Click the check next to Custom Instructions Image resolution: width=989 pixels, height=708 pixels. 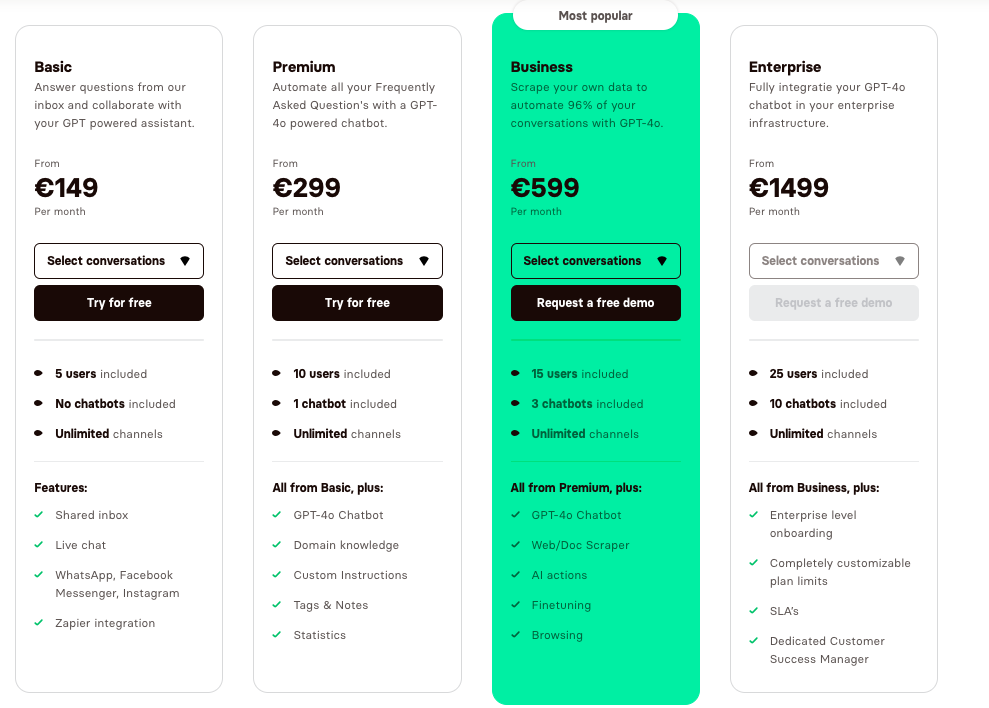click(277, 575)
